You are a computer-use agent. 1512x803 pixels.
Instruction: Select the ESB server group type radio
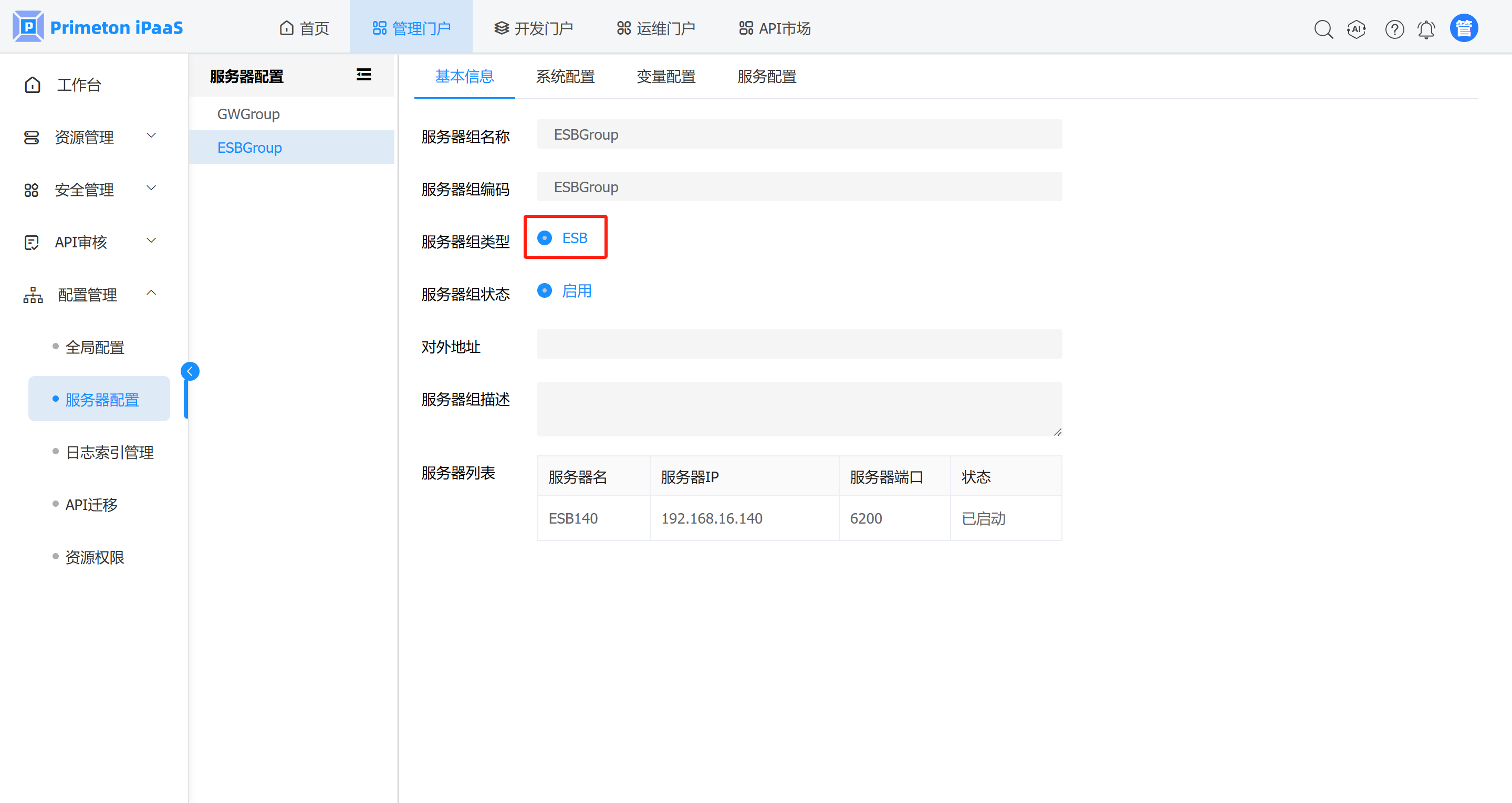tap(545, 238)
